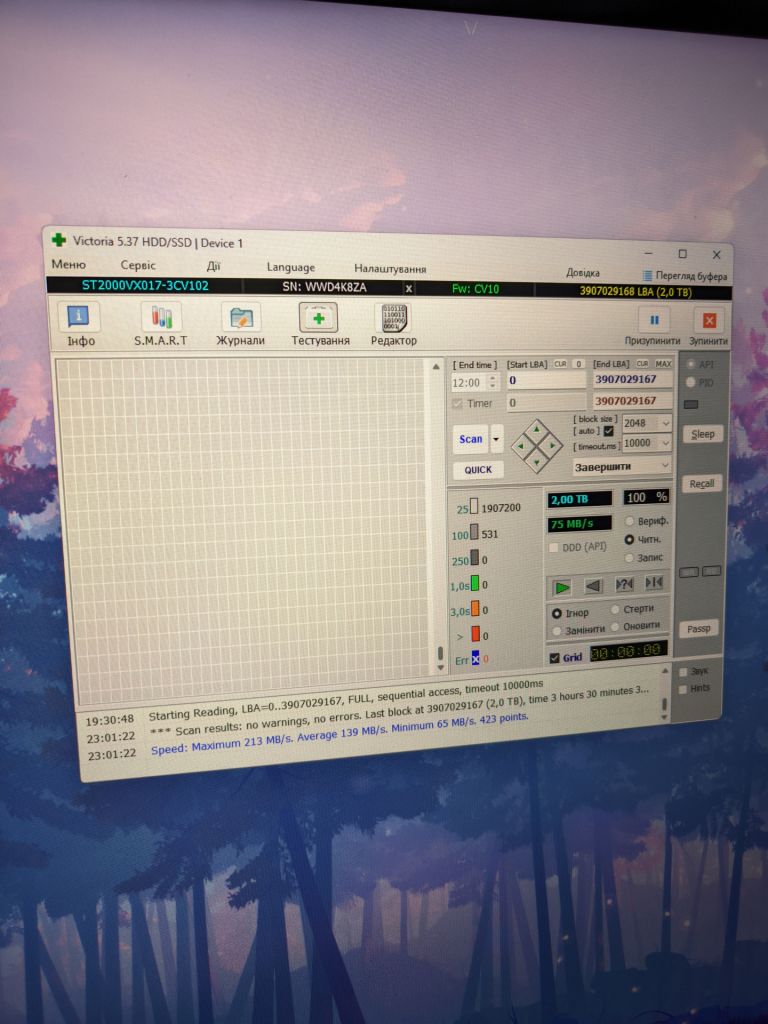Click the Sleep button
The width and height of the screenshot is (768, 1024).
702,434
